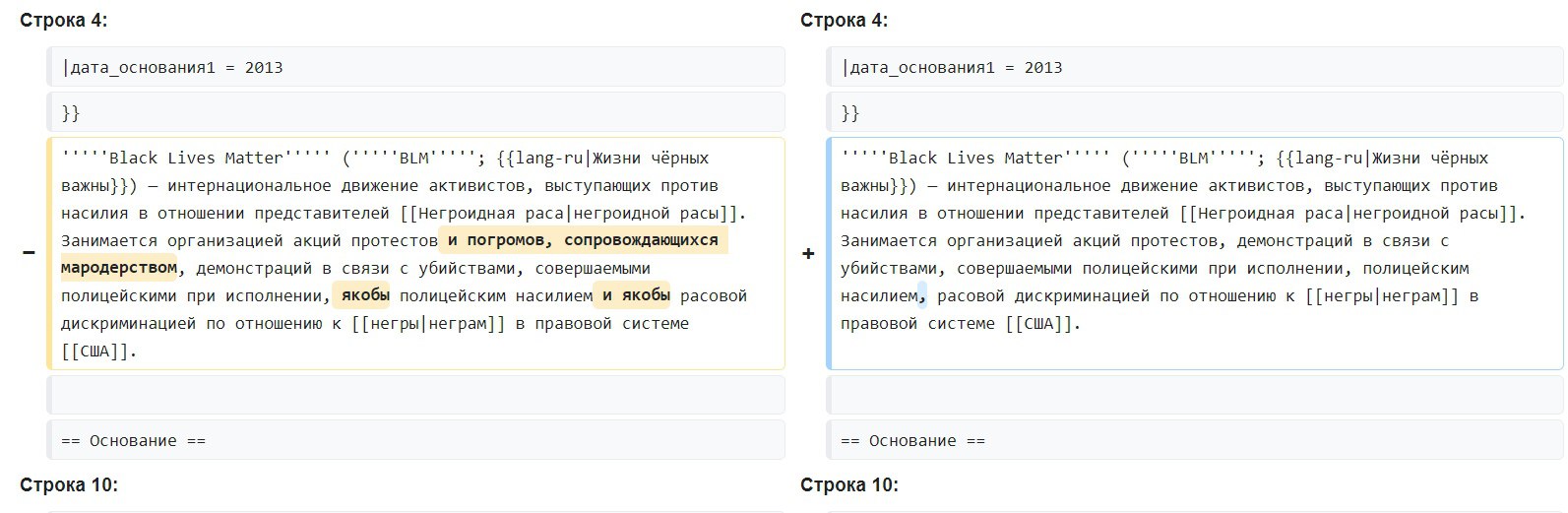Click right "== Основание ==" line
Viewport: 1568px width, 513px height.
click(x=1195, y=440)
